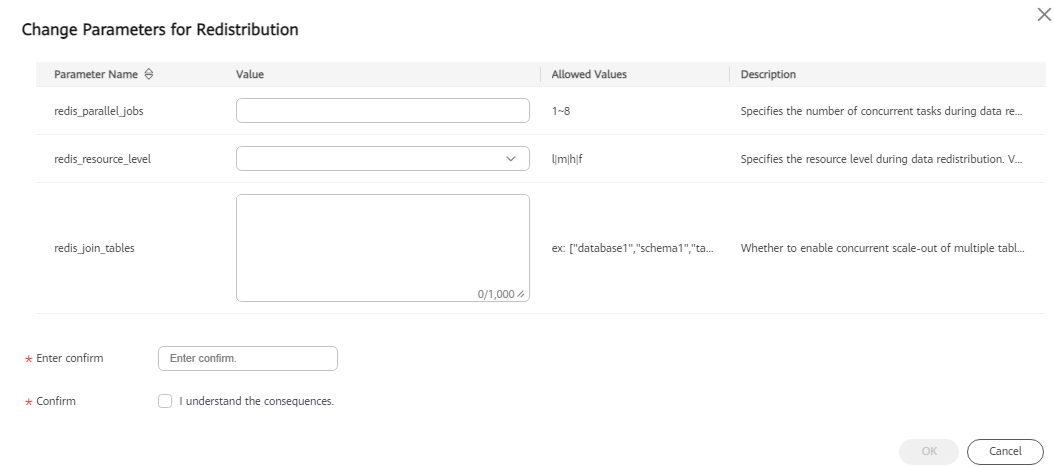The height and width of the screenshot is (467, 1054).
Task: Open the redis_resource_level combo box
Action: pyautogui.click(x=382, y=159)
